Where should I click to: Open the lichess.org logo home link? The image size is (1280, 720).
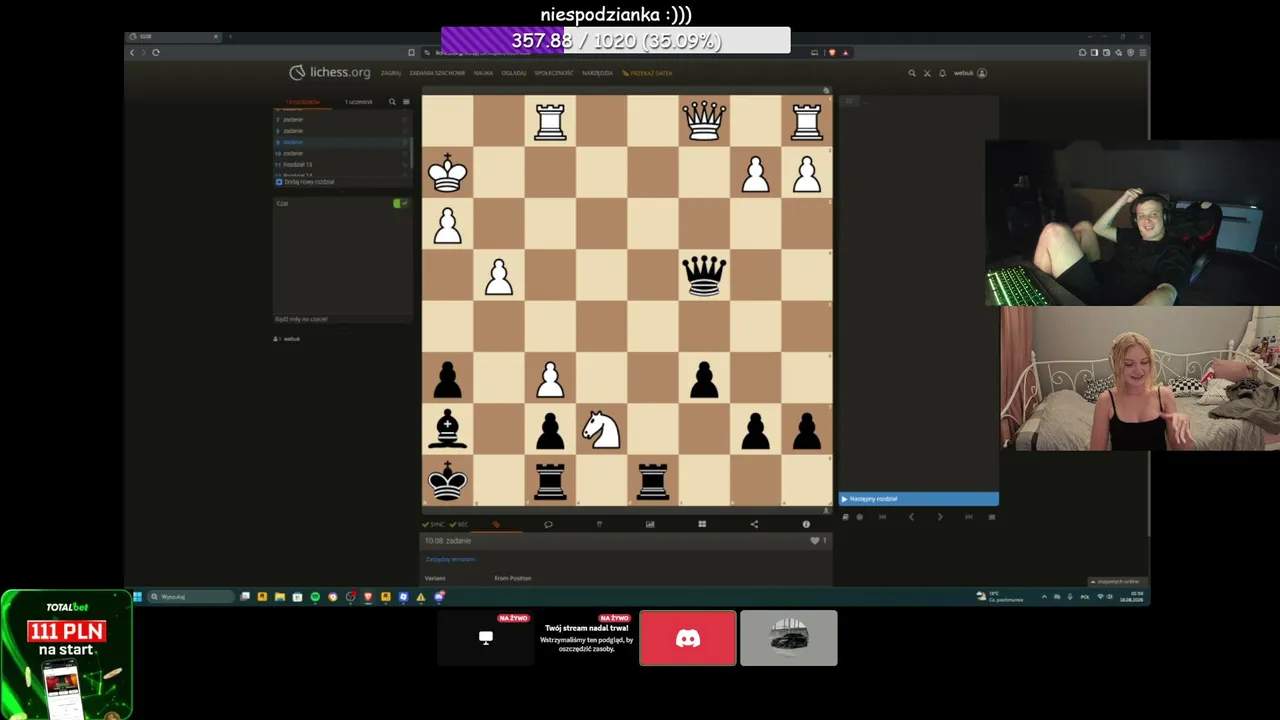[330, 72]
